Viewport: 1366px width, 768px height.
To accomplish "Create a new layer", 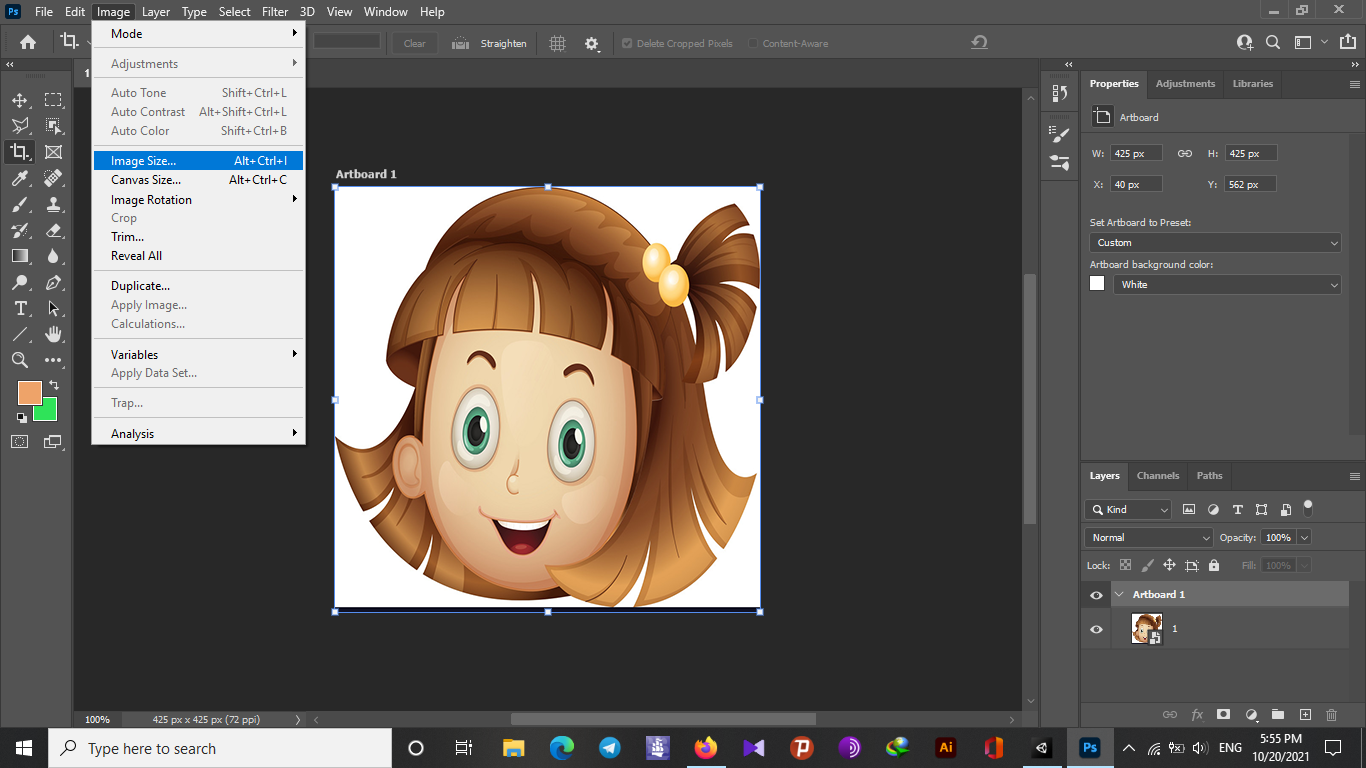I will [1305, 715].
